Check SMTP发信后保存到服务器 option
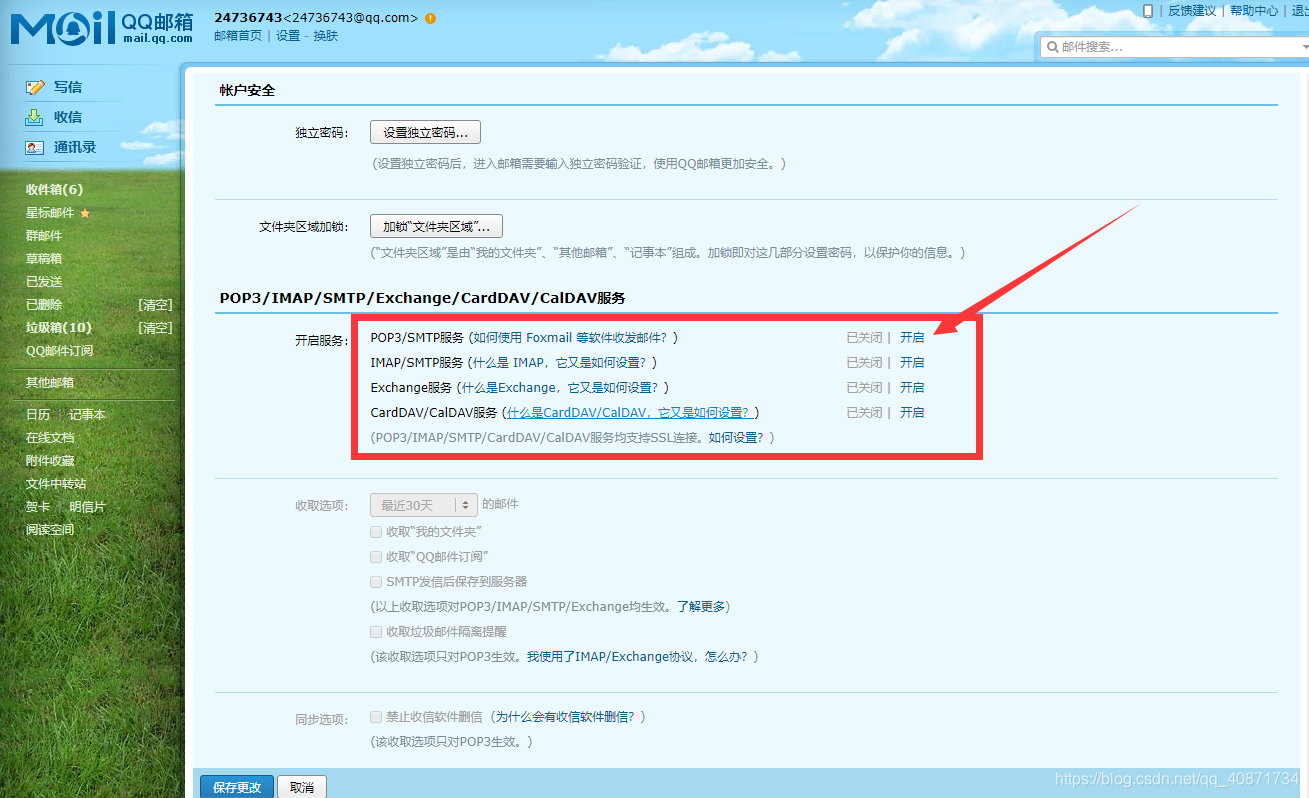The image size is (1309, 798). pos(376,581)
